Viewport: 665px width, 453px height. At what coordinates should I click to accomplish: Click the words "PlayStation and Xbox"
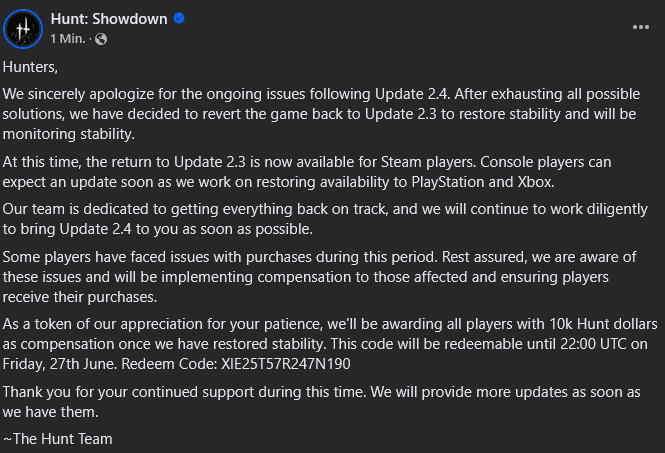482,182
